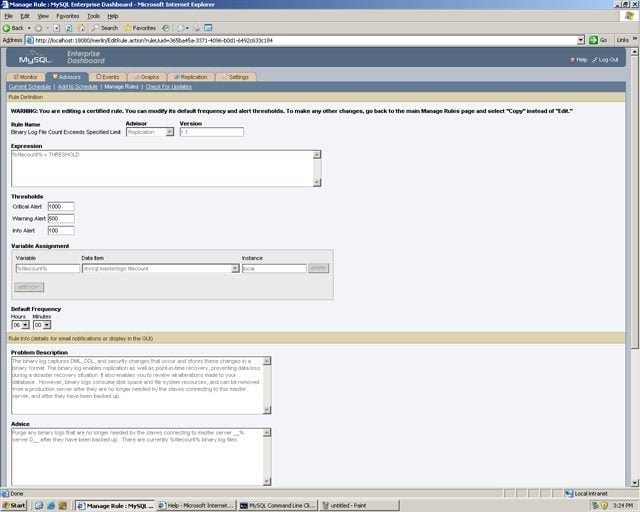Switch to the Settings tab
640x512 pixels.
[x=236, y=77]
